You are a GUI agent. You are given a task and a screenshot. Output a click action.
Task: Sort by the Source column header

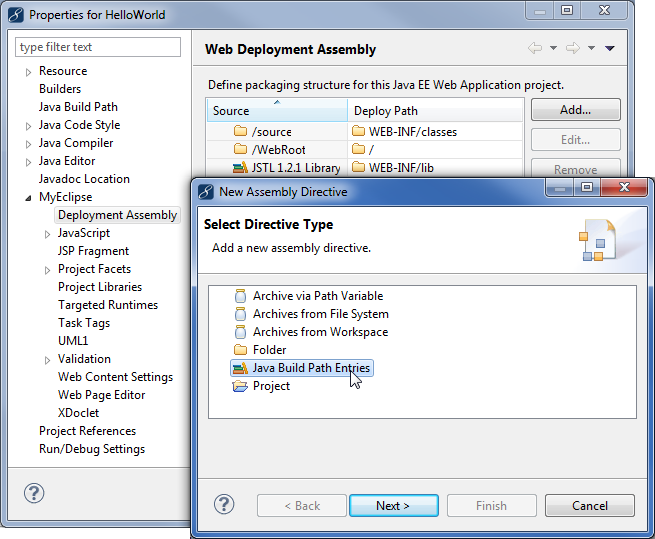277,111
